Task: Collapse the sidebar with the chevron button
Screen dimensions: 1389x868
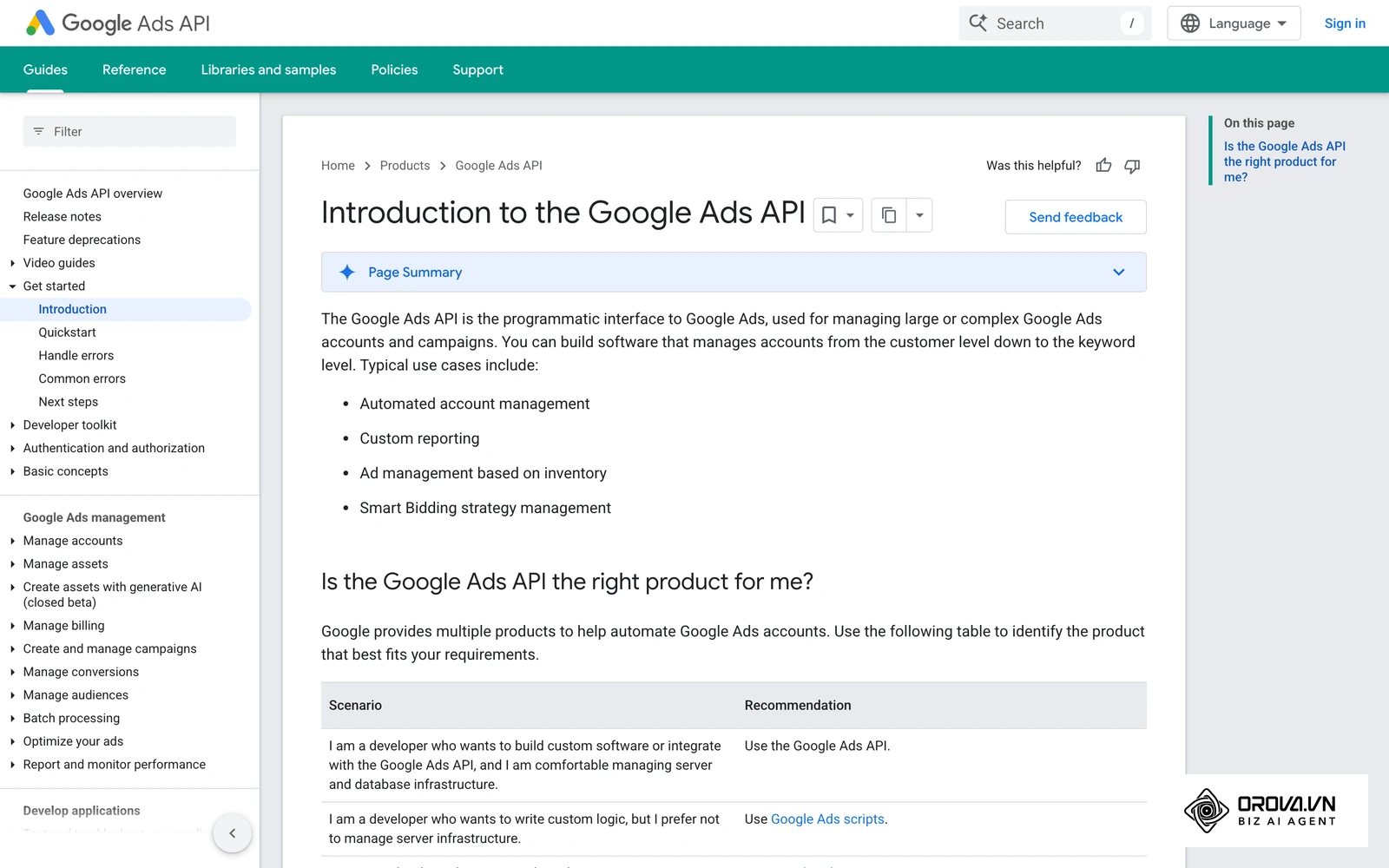Action: pos(233,833)
